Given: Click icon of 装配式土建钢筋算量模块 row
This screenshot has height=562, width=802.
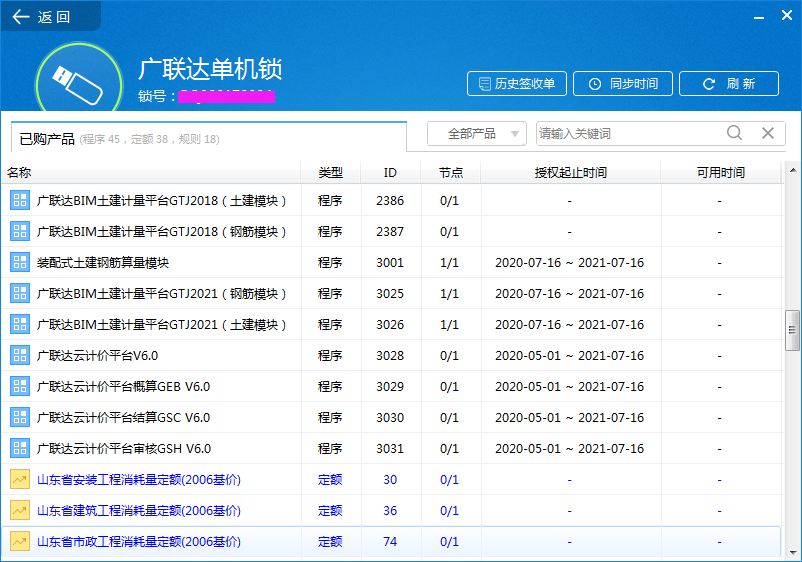Looking at the screenshot, I should click(x=20, y=262).
